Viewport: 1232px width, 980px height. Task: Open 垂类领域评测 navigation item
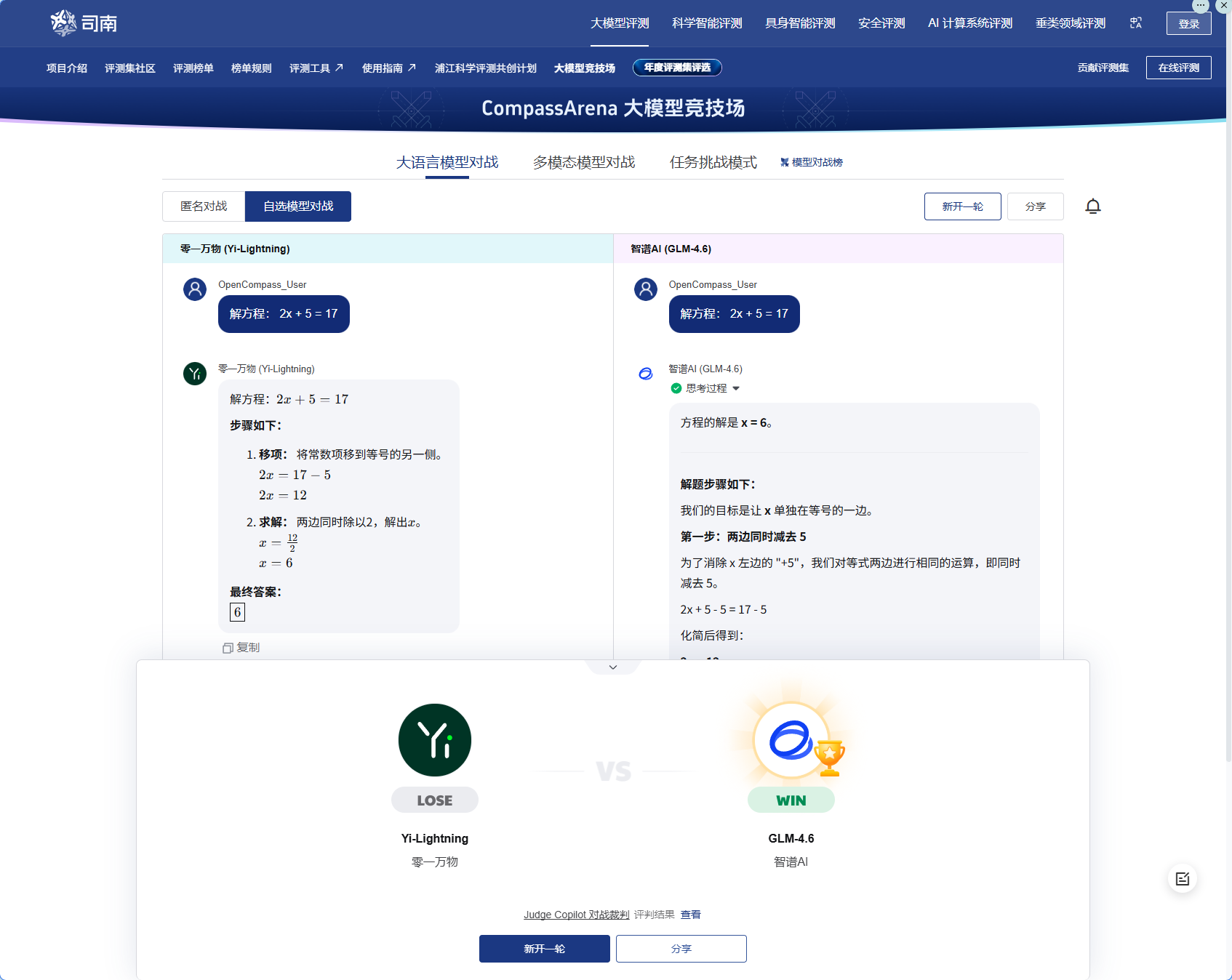click(1071, 23)
